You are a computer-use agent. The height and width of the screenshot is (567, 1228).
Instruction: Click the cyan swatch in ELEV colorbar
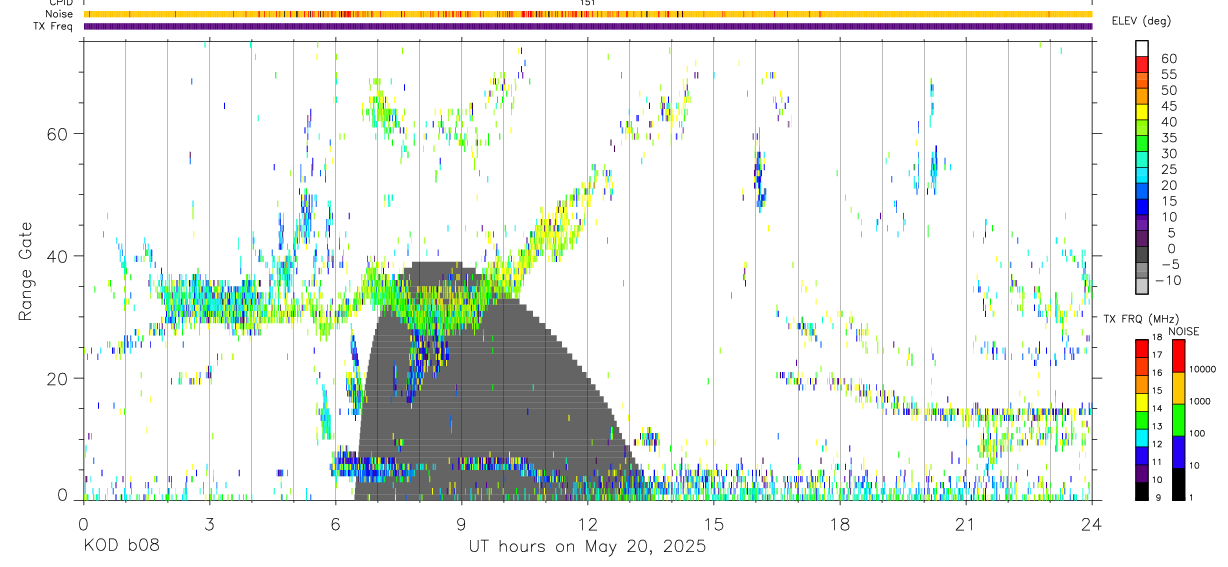[1142, 176]
